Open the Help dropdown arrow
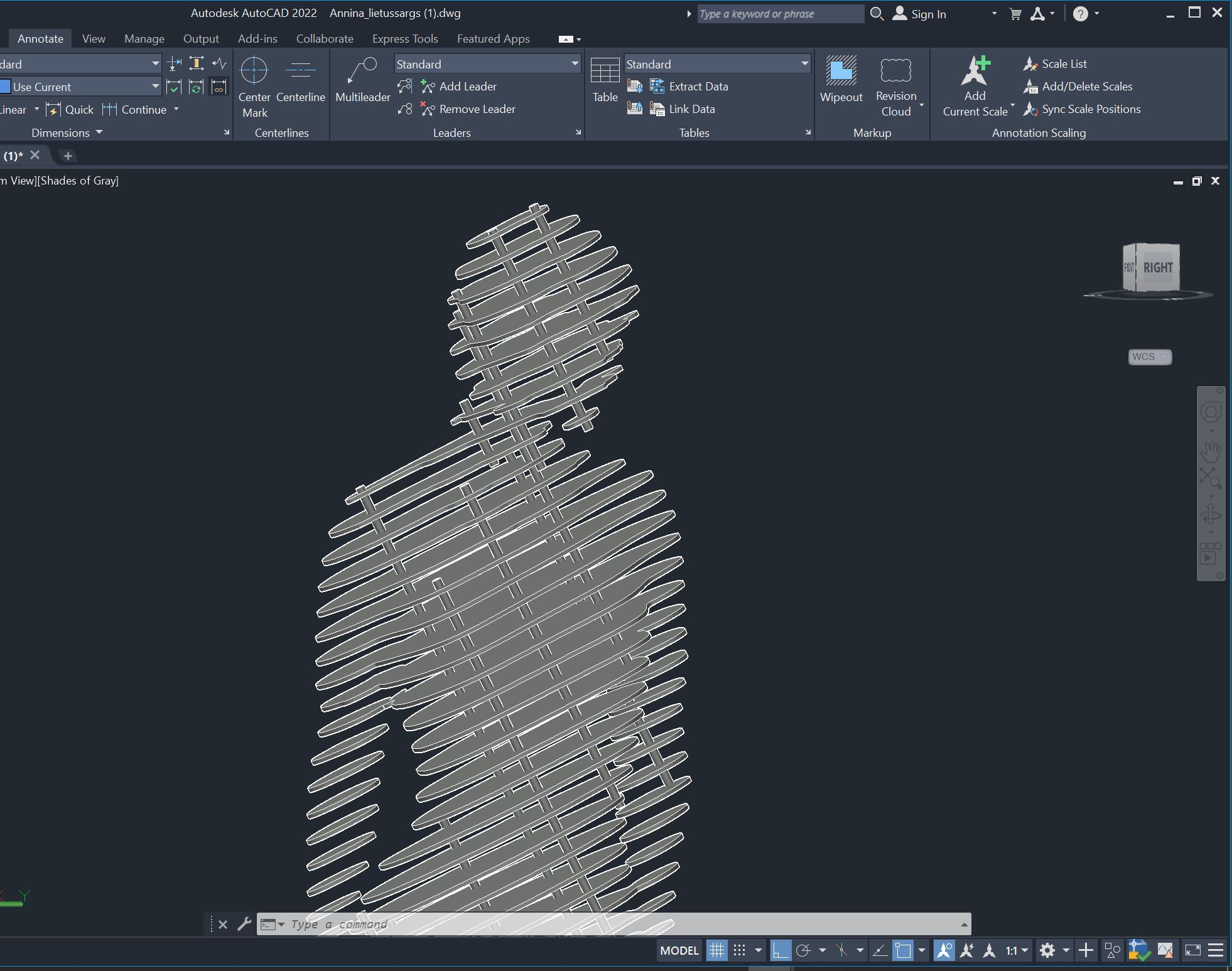 (x=1097, y=14)
